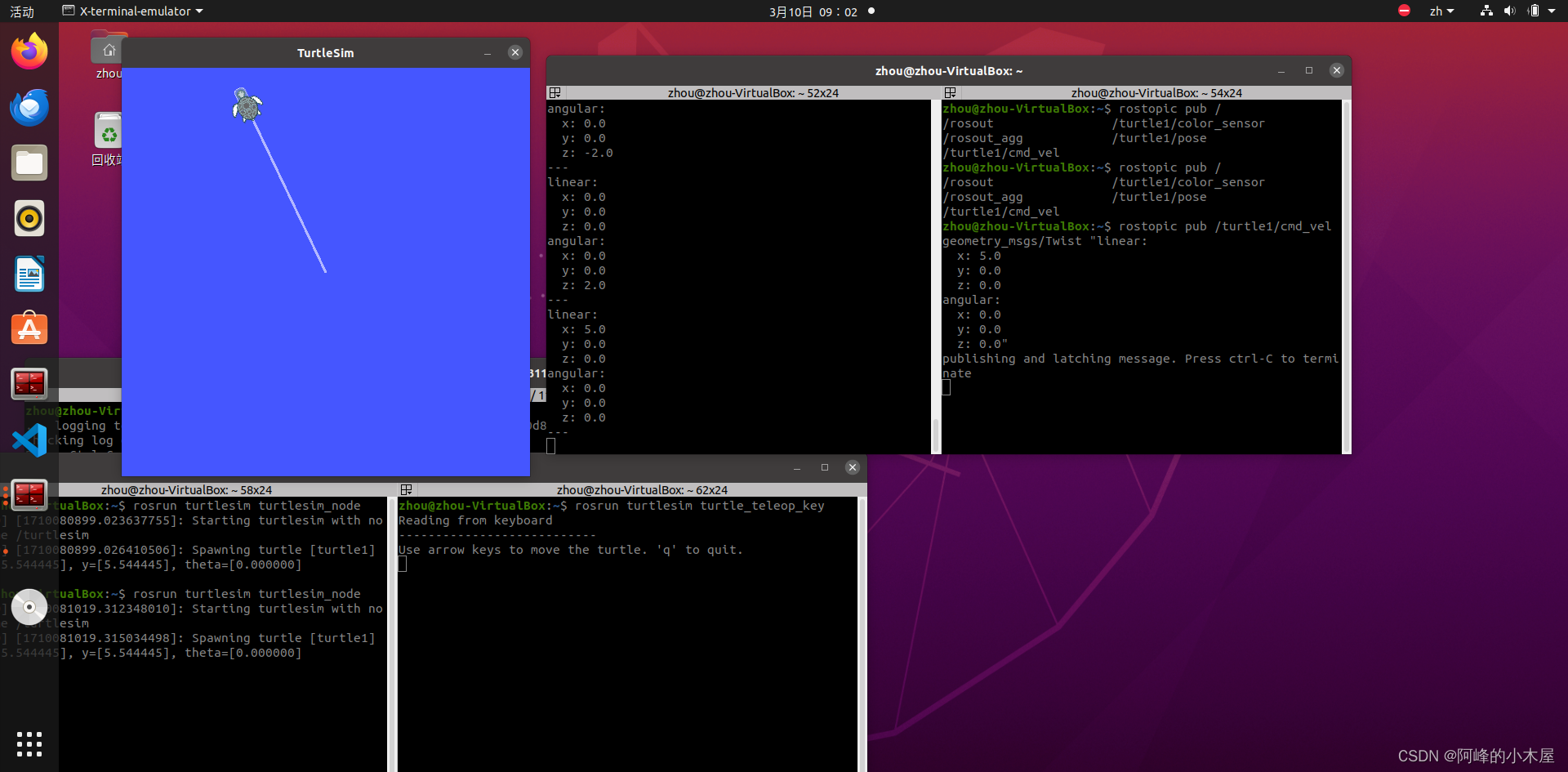The width and height of the screenshot is (1568, 772).
Task: Close the TurtleSim window
Action: coord(515,52)
